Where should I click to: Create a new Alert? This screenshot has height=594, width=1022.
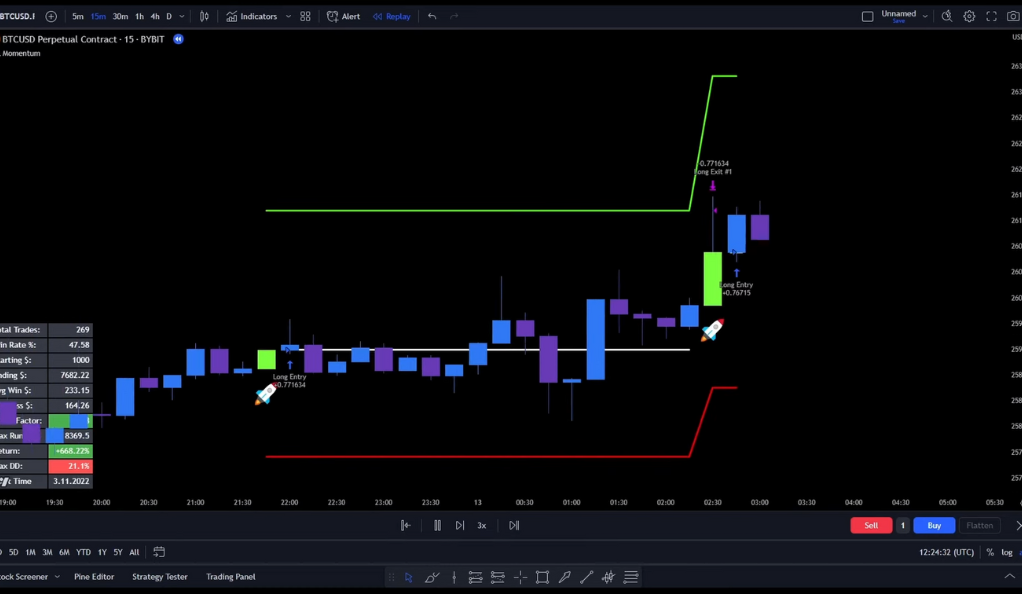tap(343, 16)
